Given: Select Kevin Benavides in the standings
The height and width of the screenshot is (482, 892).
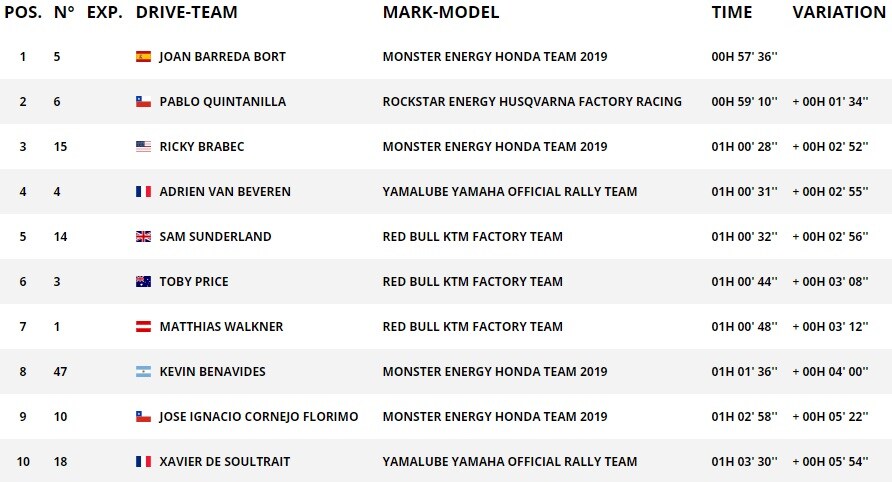Looking at the screenshot, I should tap(212, 371).
